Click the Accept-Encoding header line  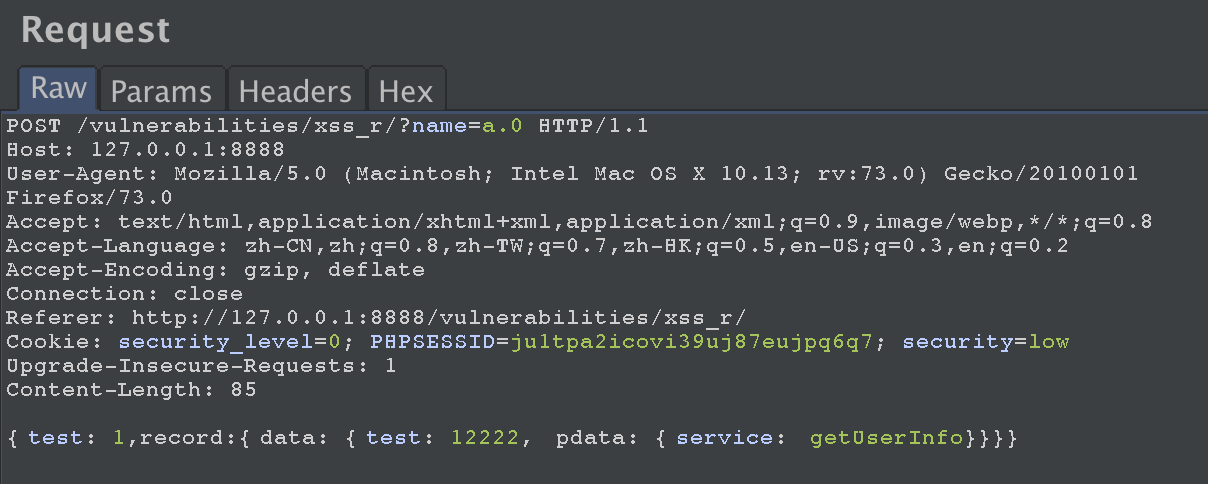pos(215,270)
